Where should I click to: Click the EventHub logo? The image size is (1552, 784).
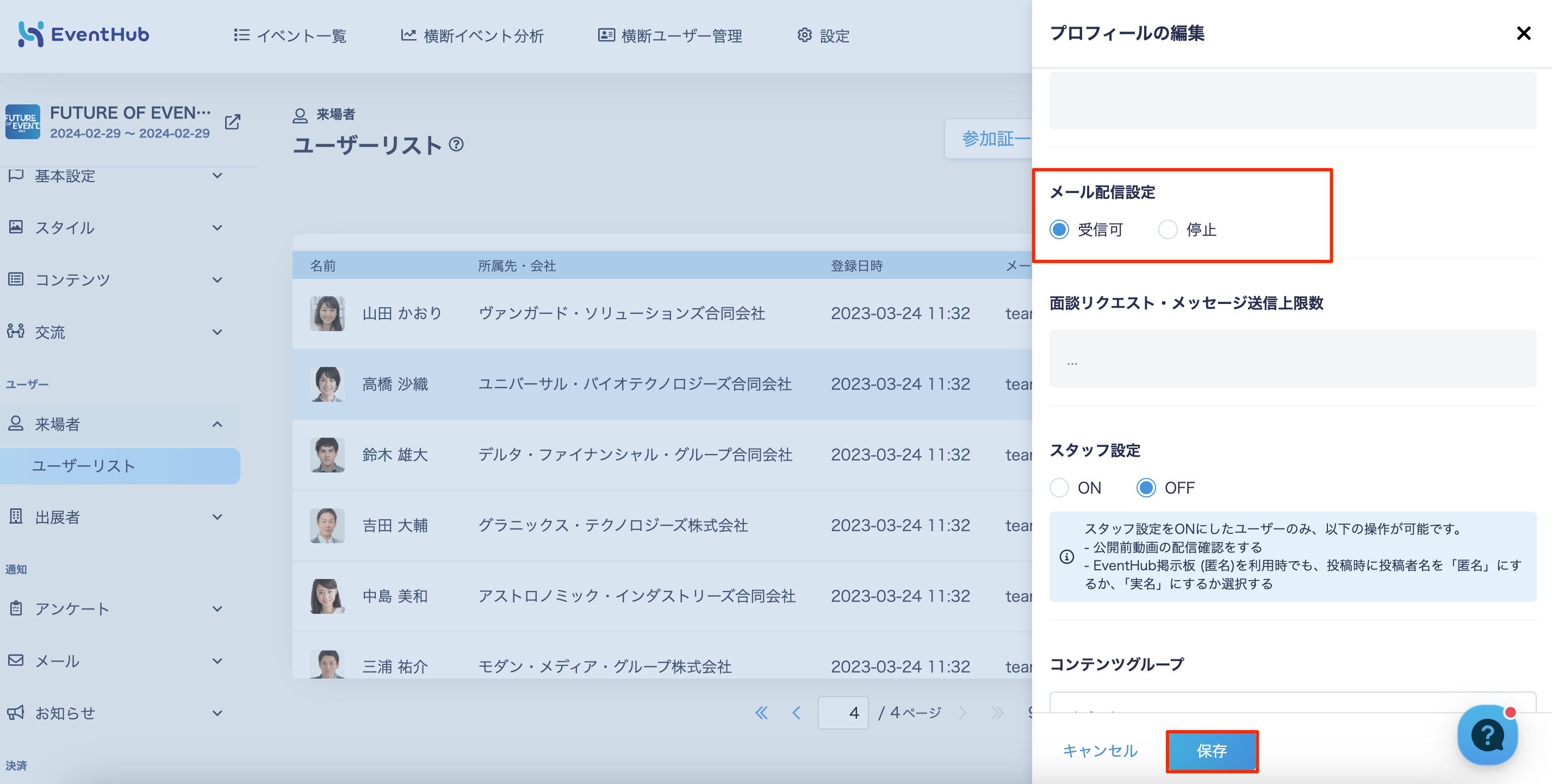[x=83, y=34]
